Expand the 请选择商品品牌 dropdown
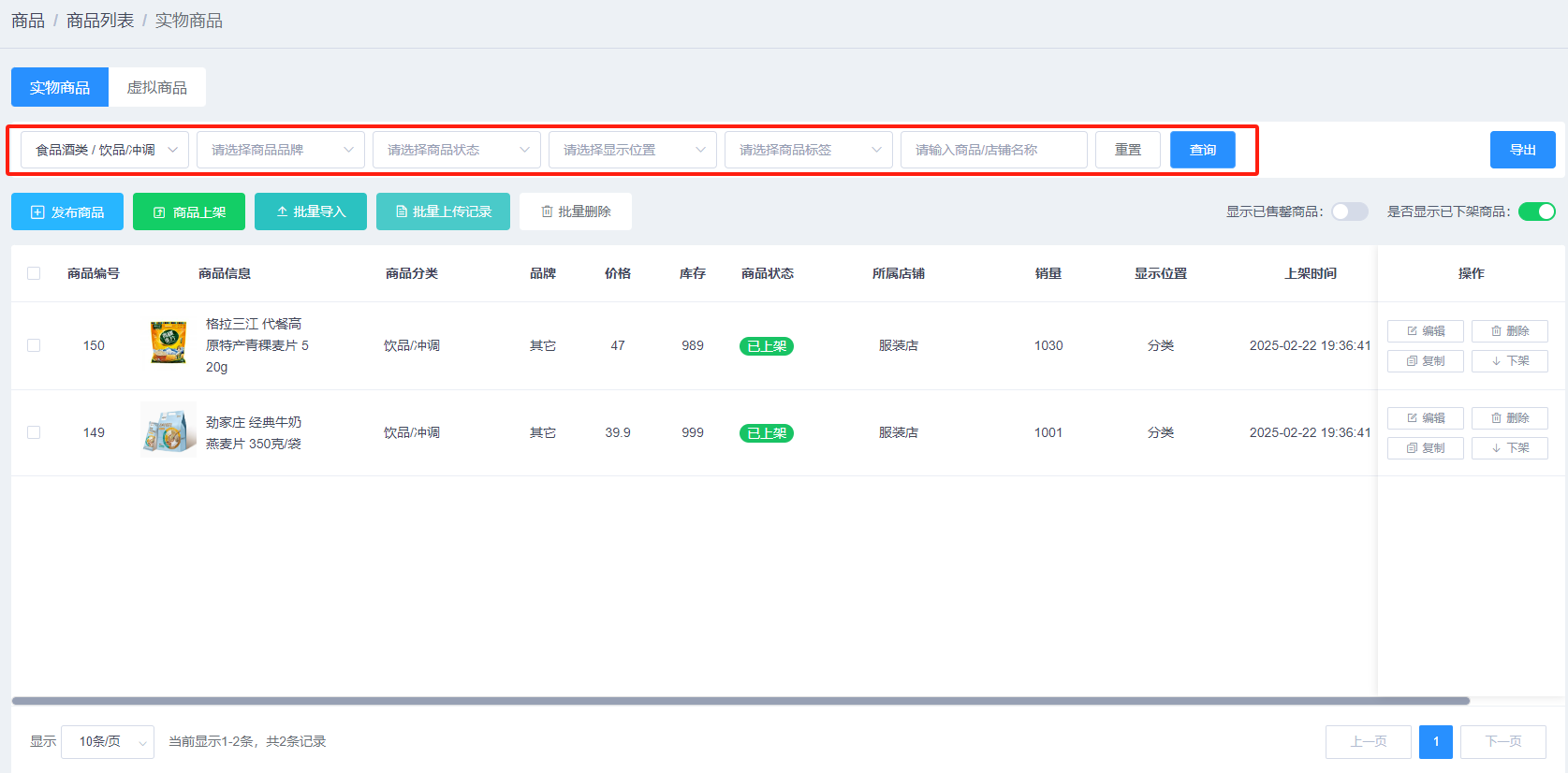The width and height of the screenshot is (1568, 773). [280, 150]
